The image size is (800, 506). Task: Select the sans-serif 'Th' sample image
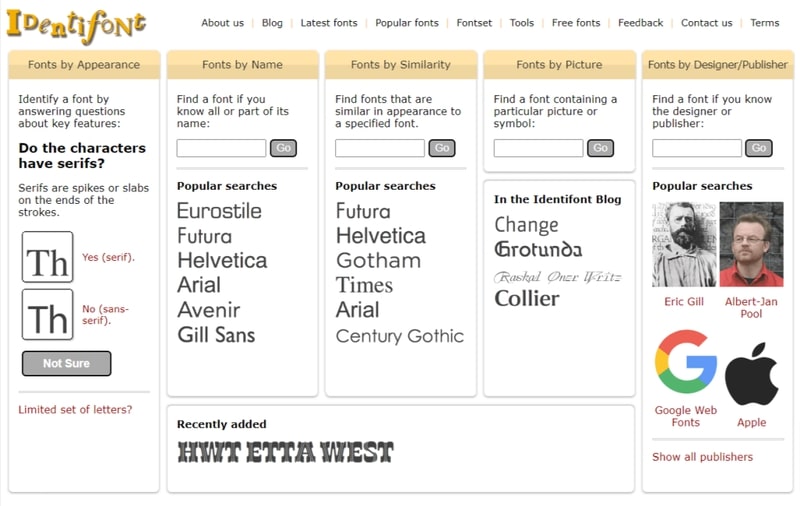point(48,315)
